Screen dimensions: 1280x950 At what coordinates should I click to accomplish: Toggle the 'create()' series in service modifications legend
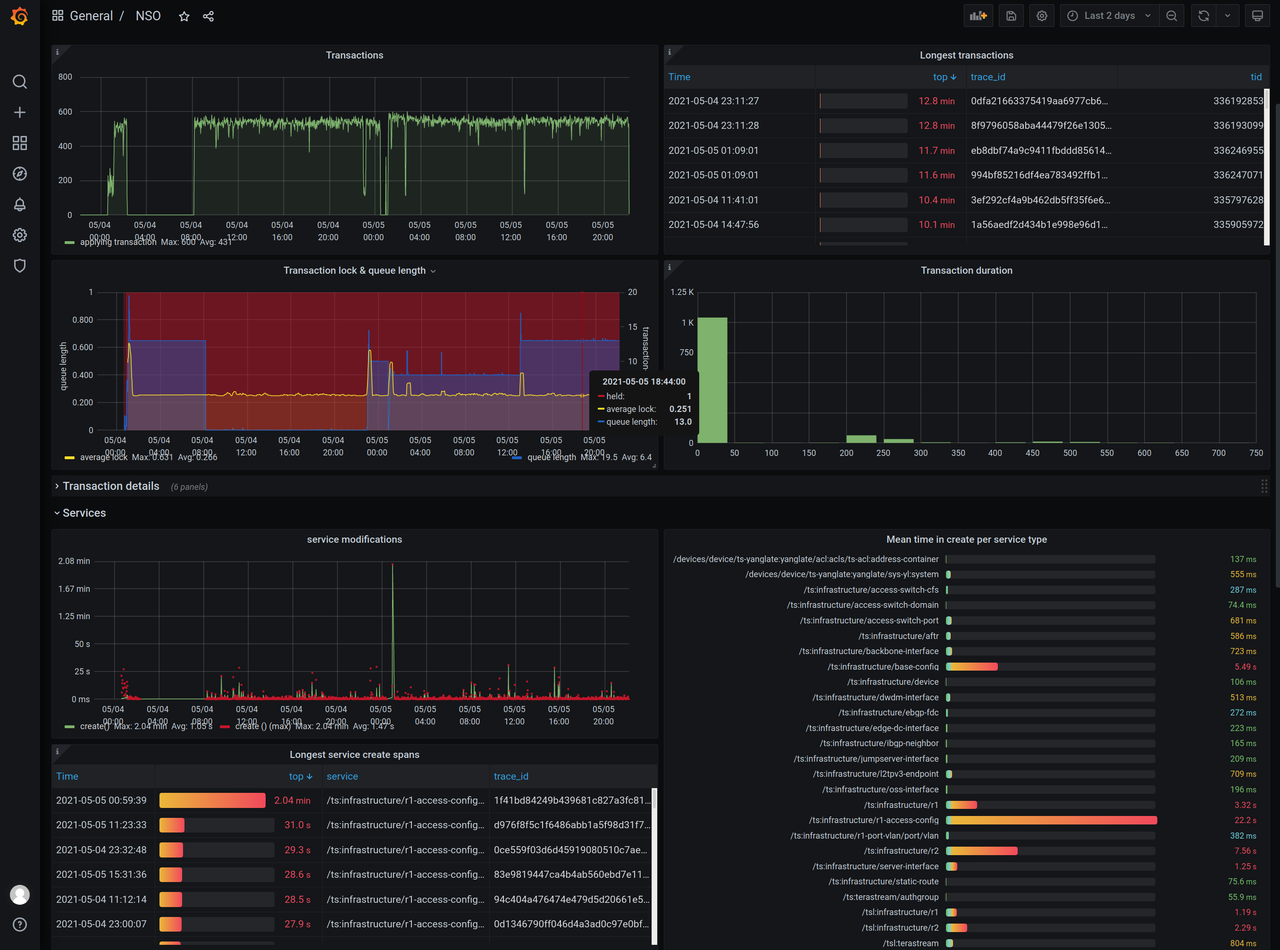point(95,726)
